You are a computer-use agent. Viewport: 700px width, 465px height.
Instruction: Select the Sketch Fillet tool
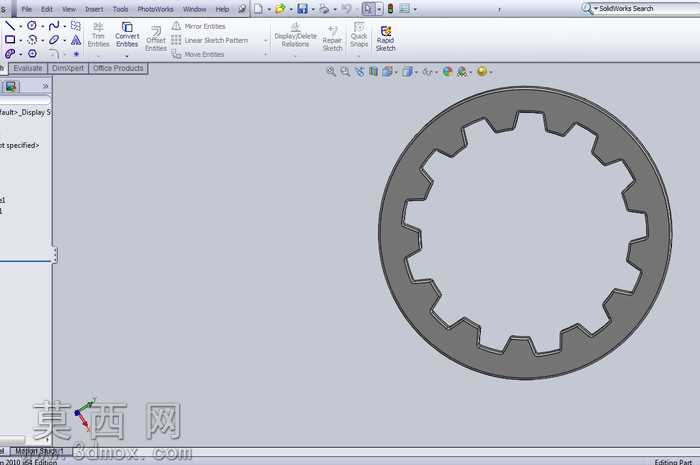pyautogui.click(x=54, y=54)
